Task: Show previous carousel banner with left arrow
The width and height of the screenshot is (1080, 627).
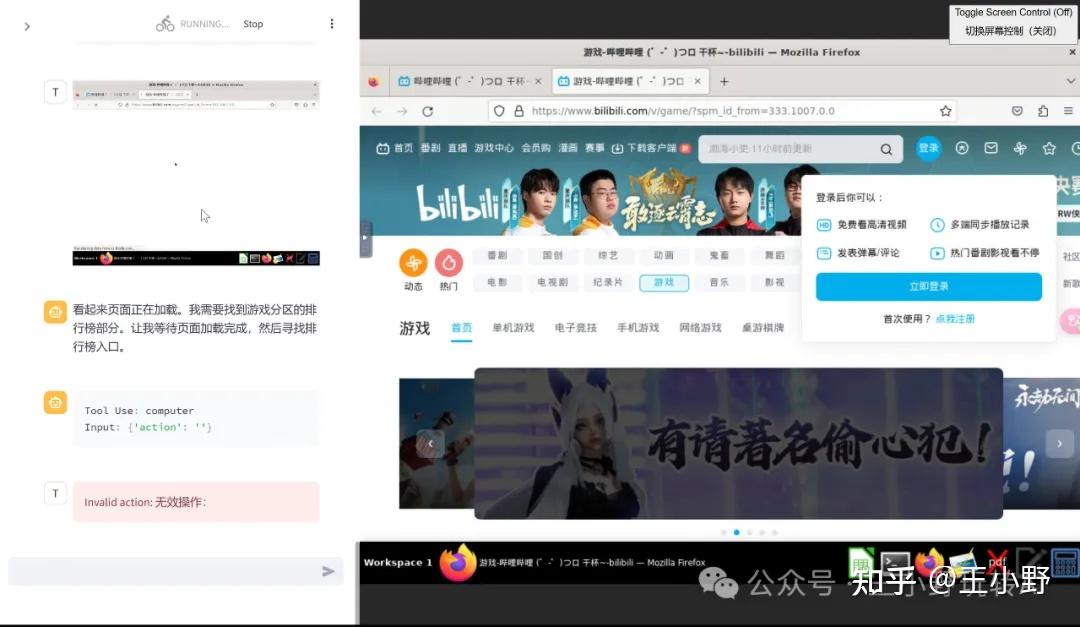Action: pos(430,444)
